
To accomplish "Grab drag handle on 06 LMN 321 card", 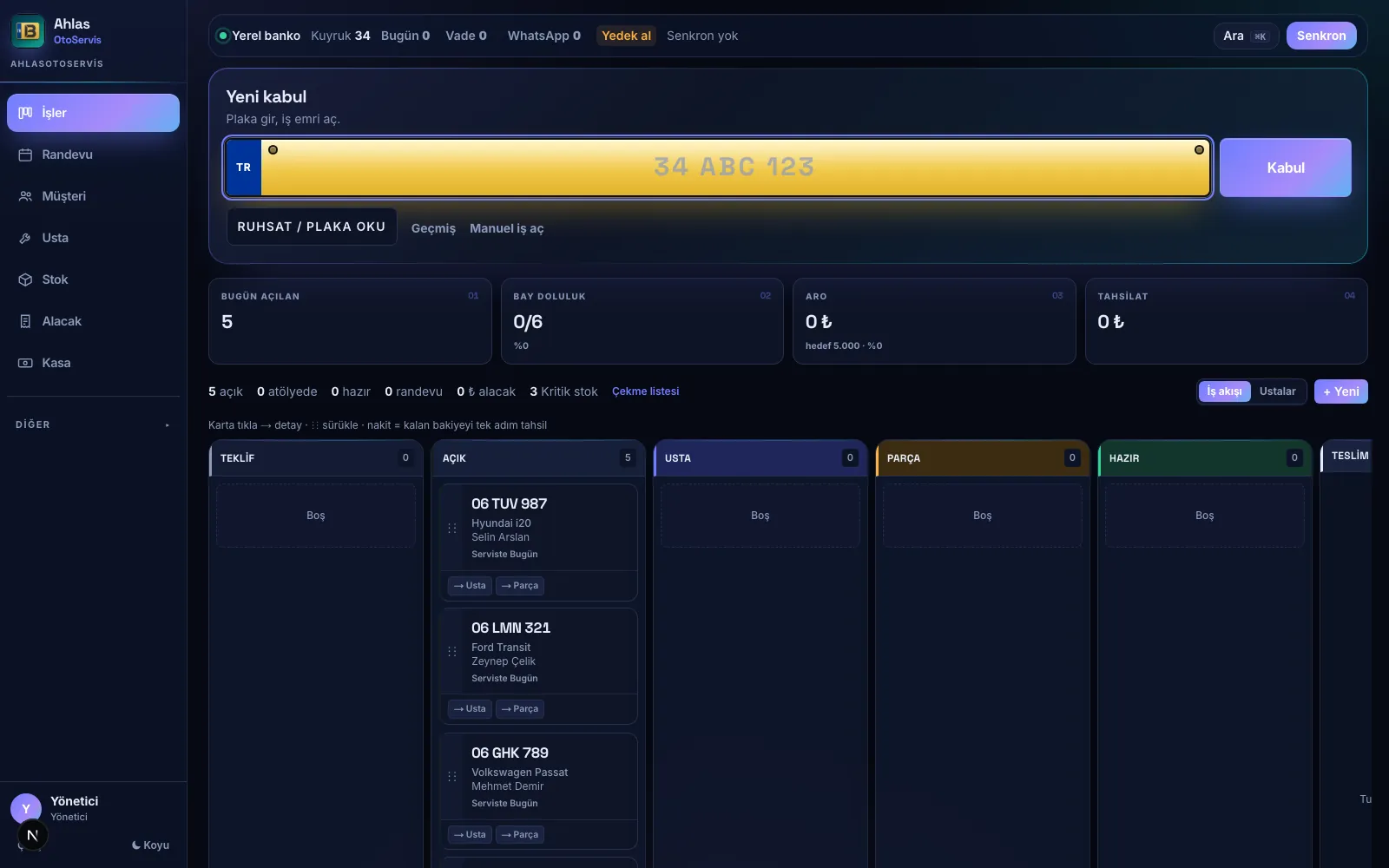I will coord(452,652).
